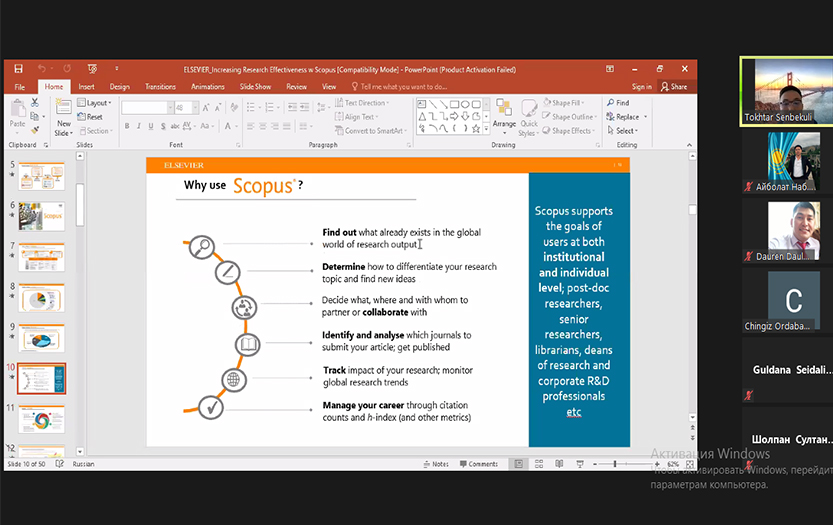The width and height of the screenshot is (833, 525).
Task: Open the Select dropdown in Editing
Action: click(x=622, y=131)
